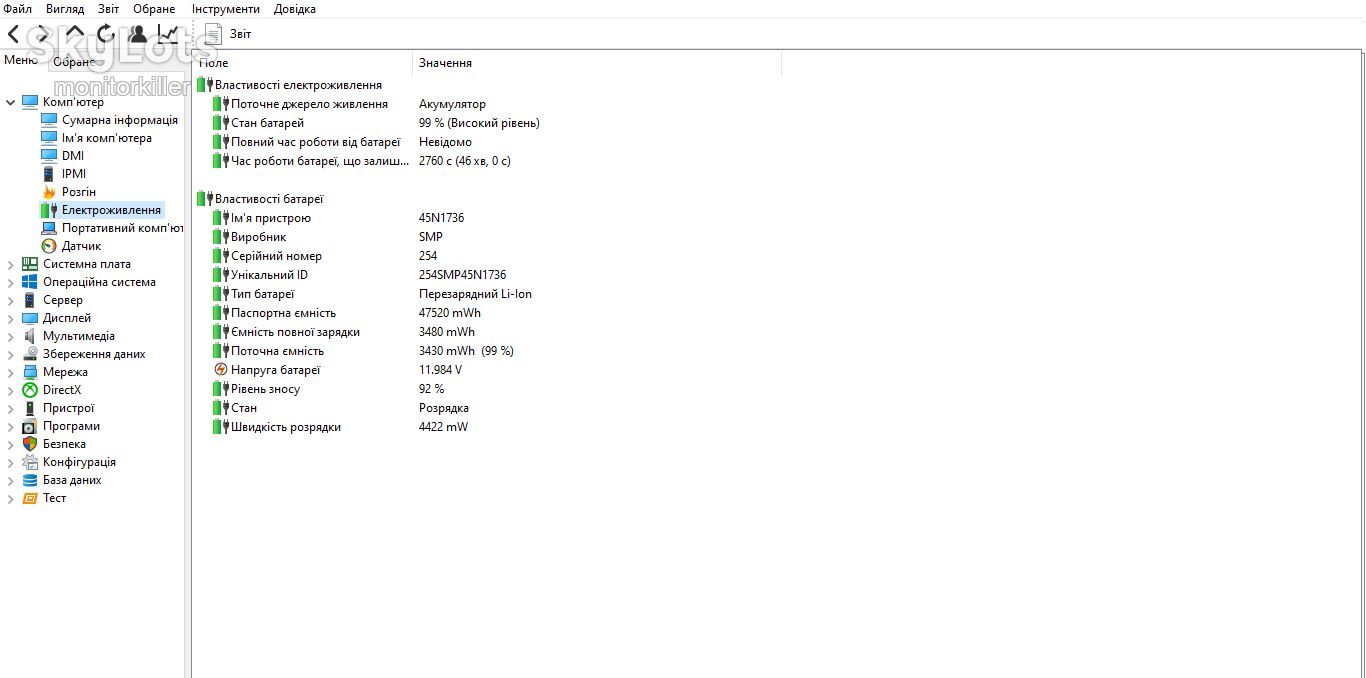Open the Довідка menu
The height and width of the screenshot is (678, 1366).
[x=295, y=9]
